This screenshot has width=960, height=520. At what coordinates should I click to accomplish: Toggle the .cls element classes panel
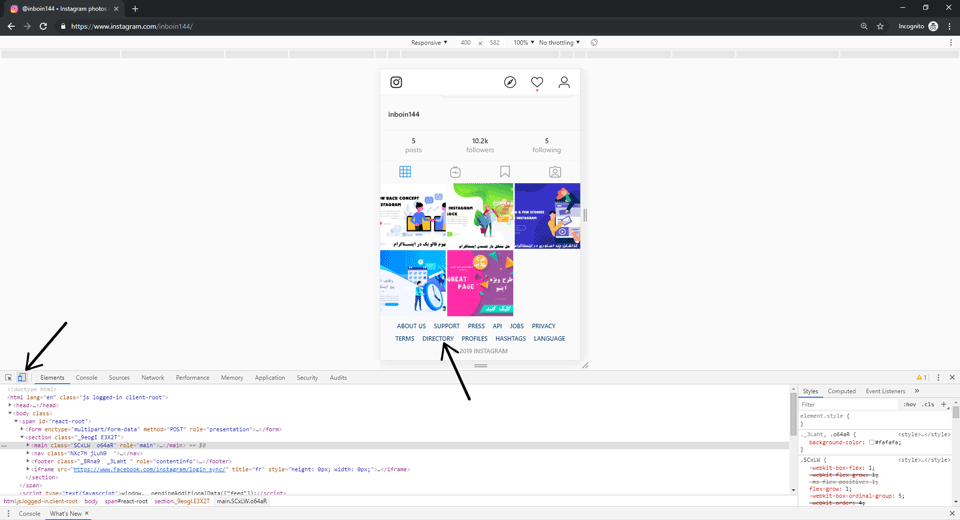tap(928, 404)
